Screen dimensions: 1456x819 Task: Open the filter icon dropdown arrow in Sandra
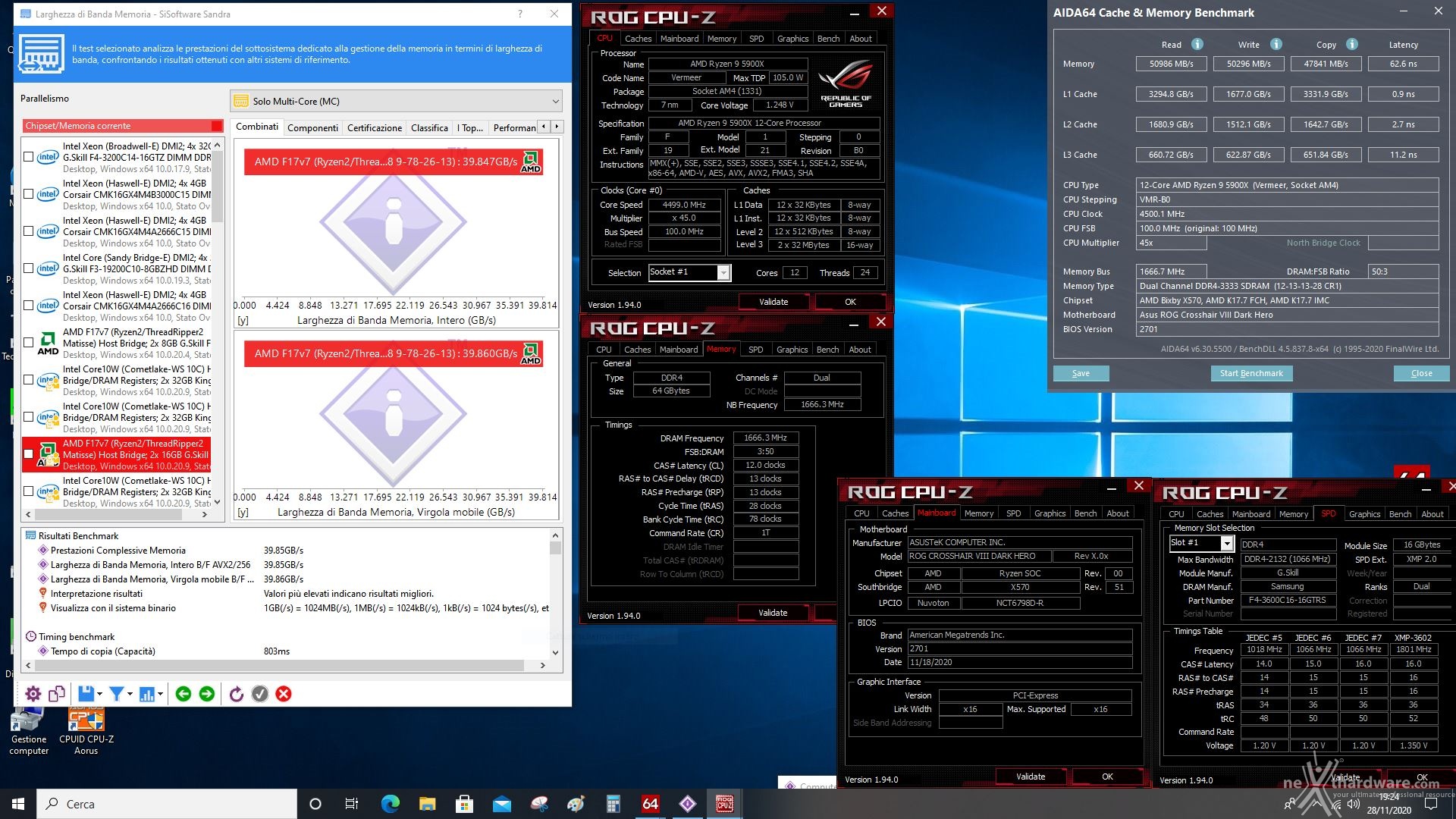tap(130, 695)
